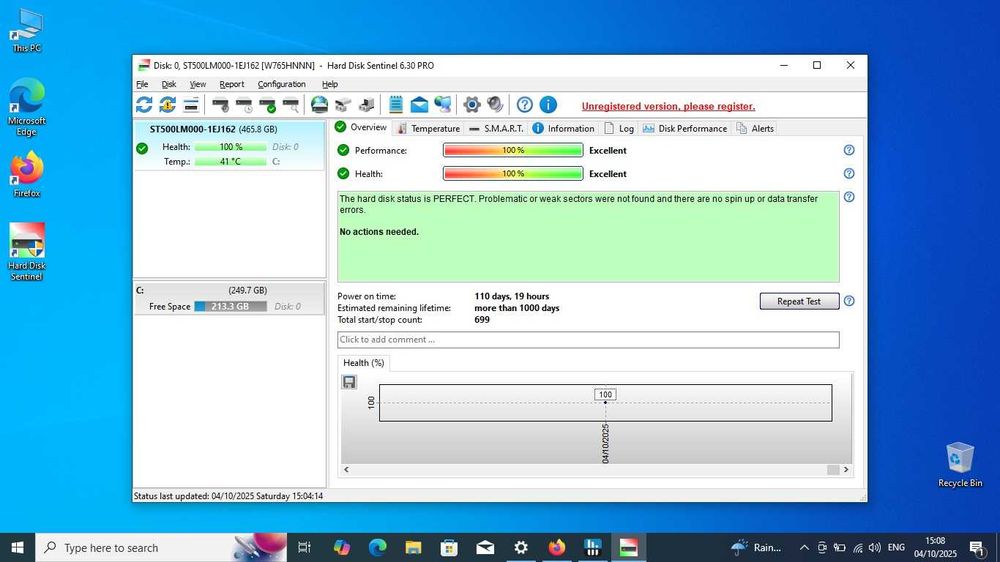
Task: Open configuration via the gear toolbar icon
Action: click(472, 105)
